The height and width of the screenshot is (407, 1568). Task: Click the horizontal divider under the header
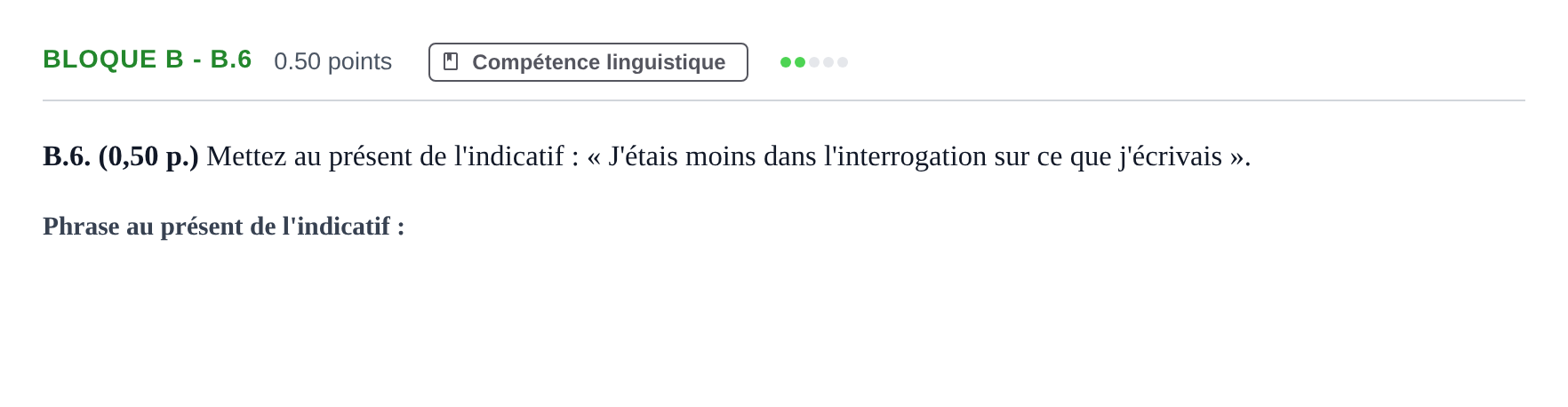click(784, 100)
